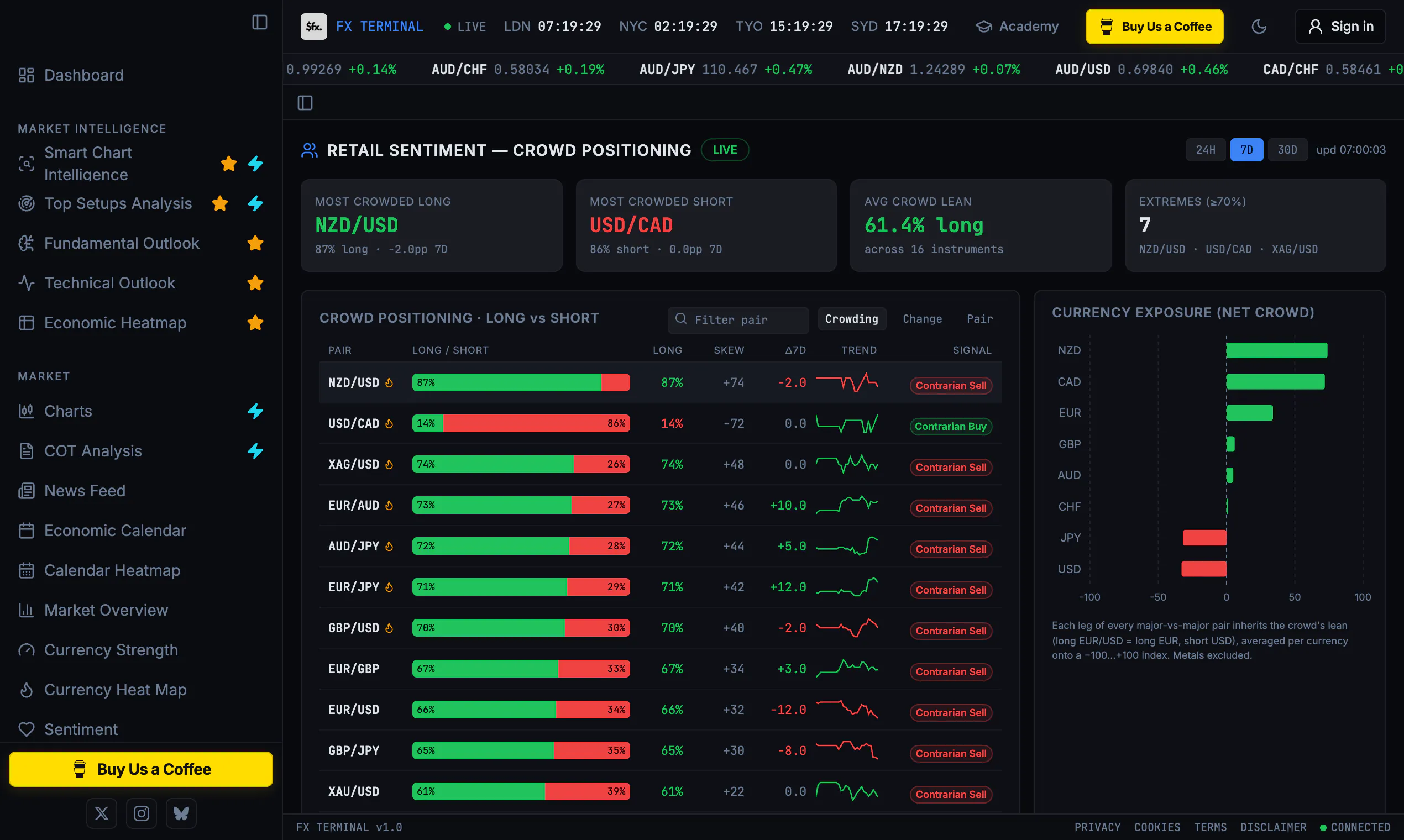The image size is (1404, 840).
Task: Click the Filter pair search field
Action: (x=738, y=320)
